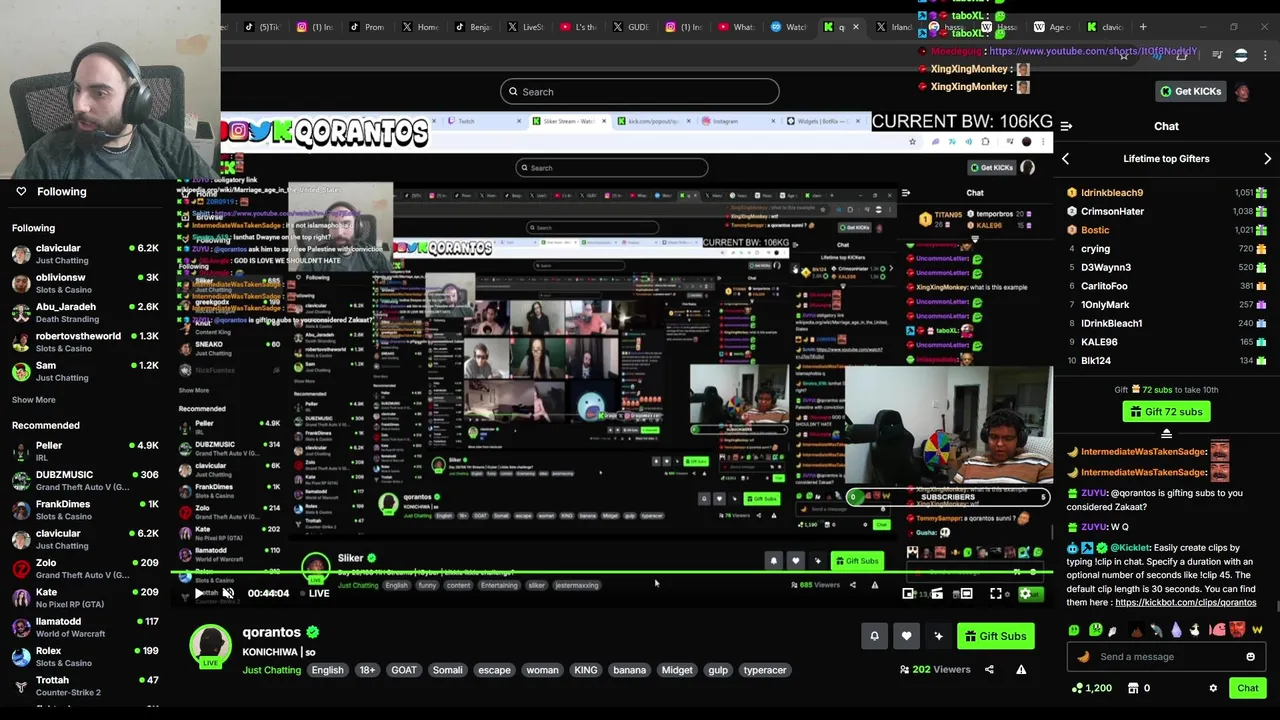Toggle the follow heart for qorantos
This screenshot has width=1280, height=720.
[906, 636]
